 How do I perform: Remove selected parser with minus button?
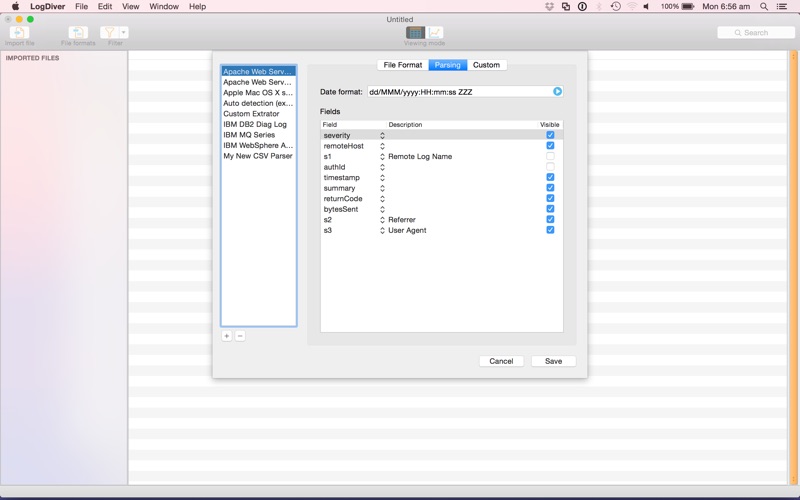(x=240, y=336)
